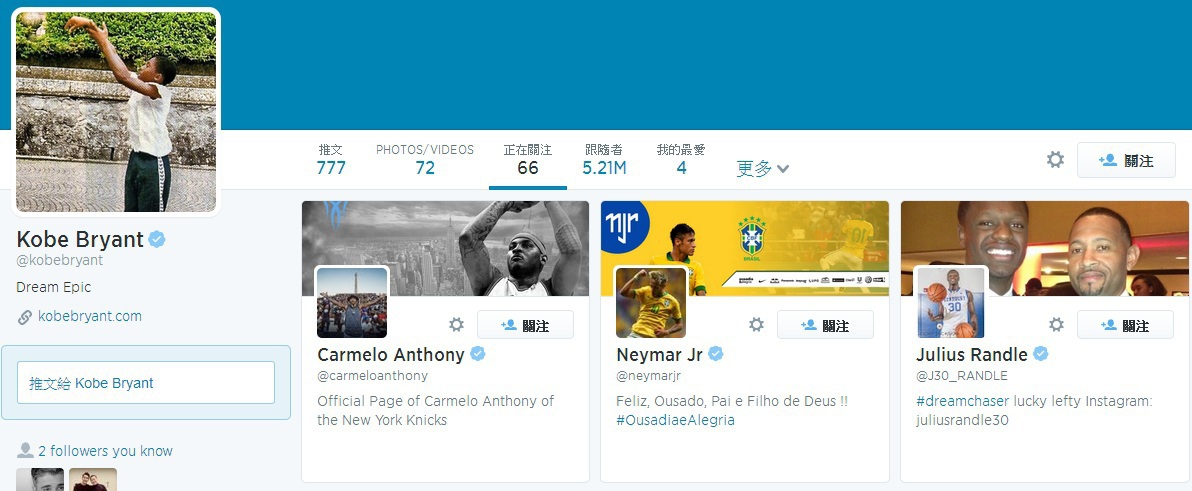Viewport: 1192px width, 491px height.
Task: Switch to PHOTOS/VIDEOS tab
Action: [425, 160]
